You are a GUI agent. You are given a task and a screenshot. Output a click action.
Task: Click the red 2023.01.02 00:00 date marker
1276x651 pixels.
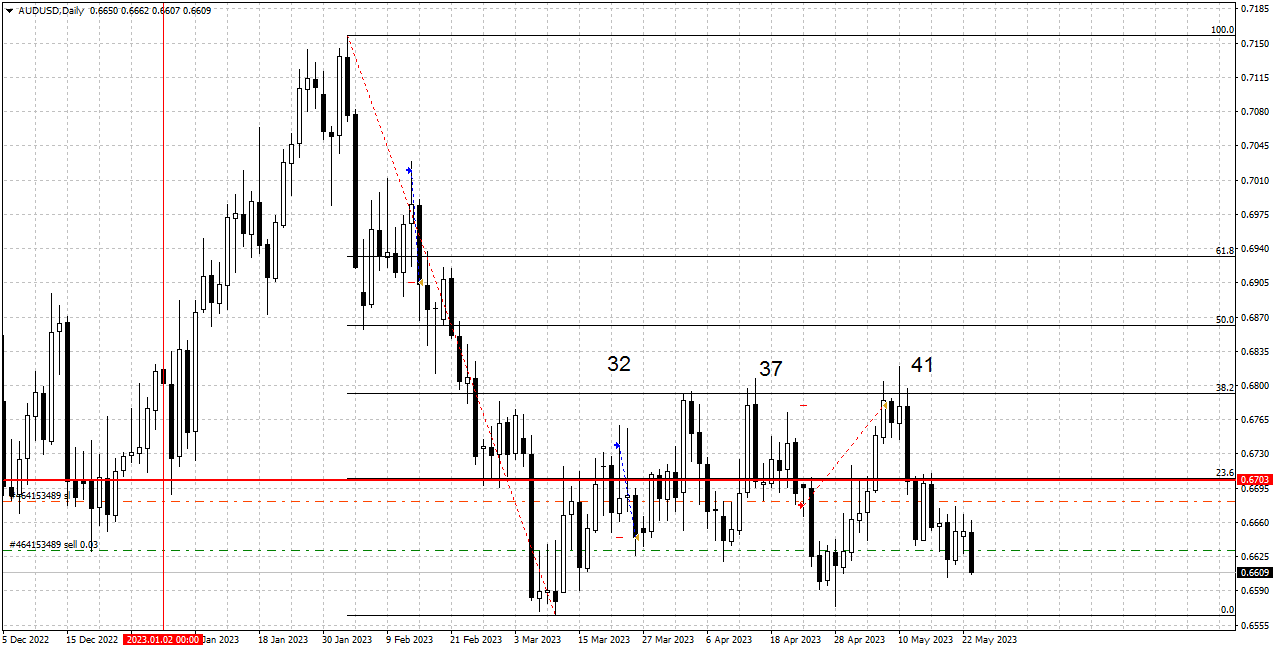click(163, 639)
